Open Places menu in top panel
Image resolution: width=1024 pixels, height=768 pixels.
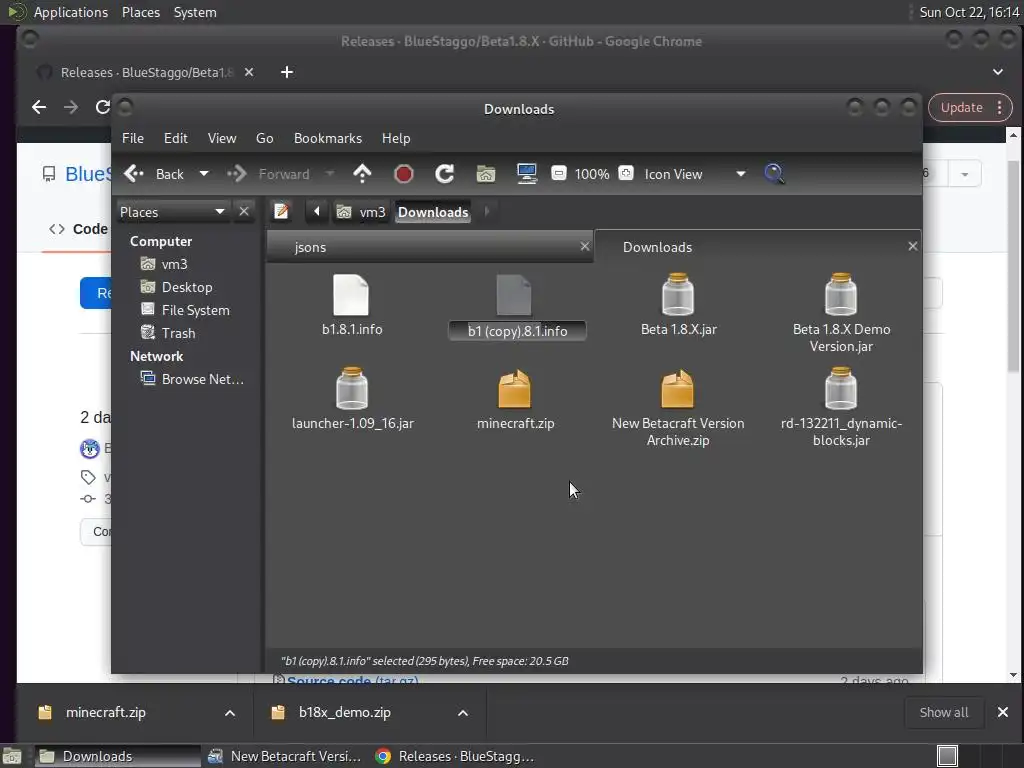(x=140, y=12)
